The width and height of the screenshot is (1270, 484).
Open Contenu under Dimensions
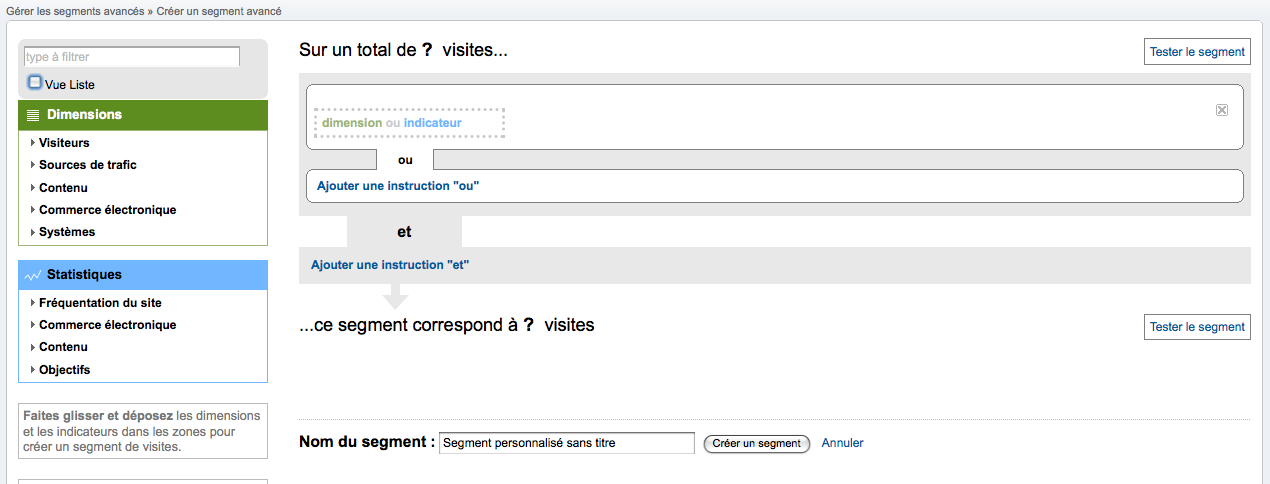(63, 188)
